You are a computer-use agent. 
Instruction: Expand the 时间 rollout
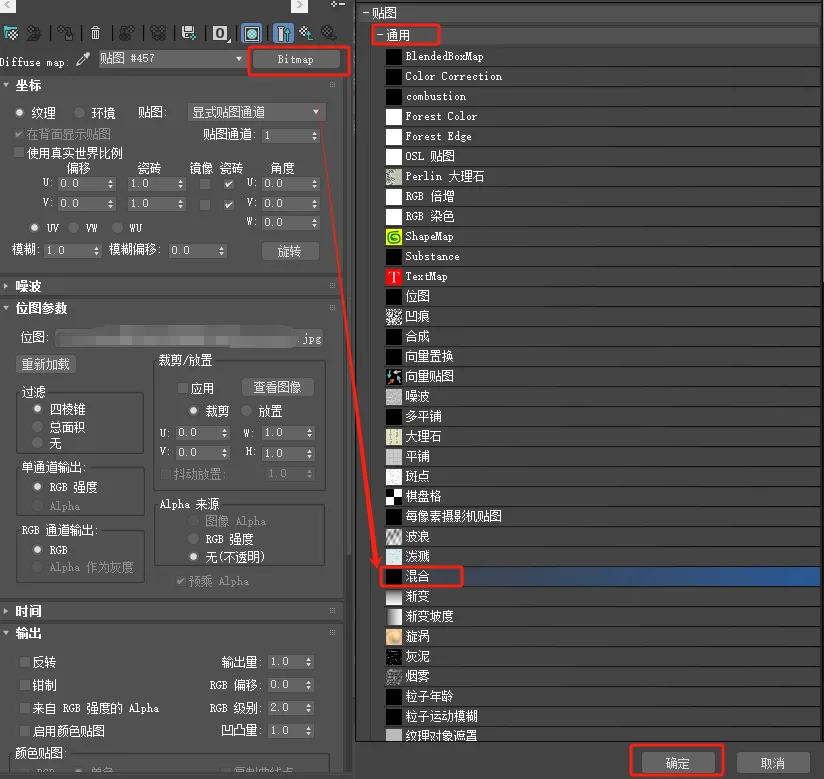click(6, 611)
